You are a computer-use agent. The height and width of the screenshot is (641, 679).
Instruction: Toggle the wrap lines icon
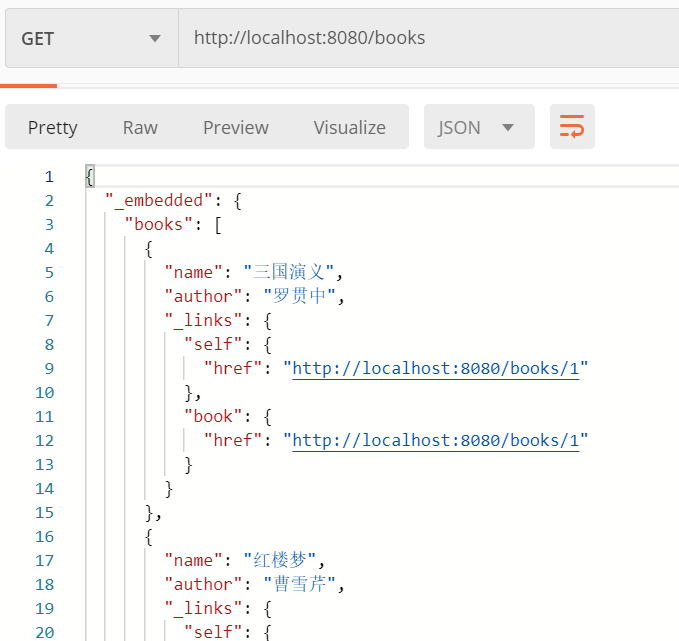[x=572, y=127]
